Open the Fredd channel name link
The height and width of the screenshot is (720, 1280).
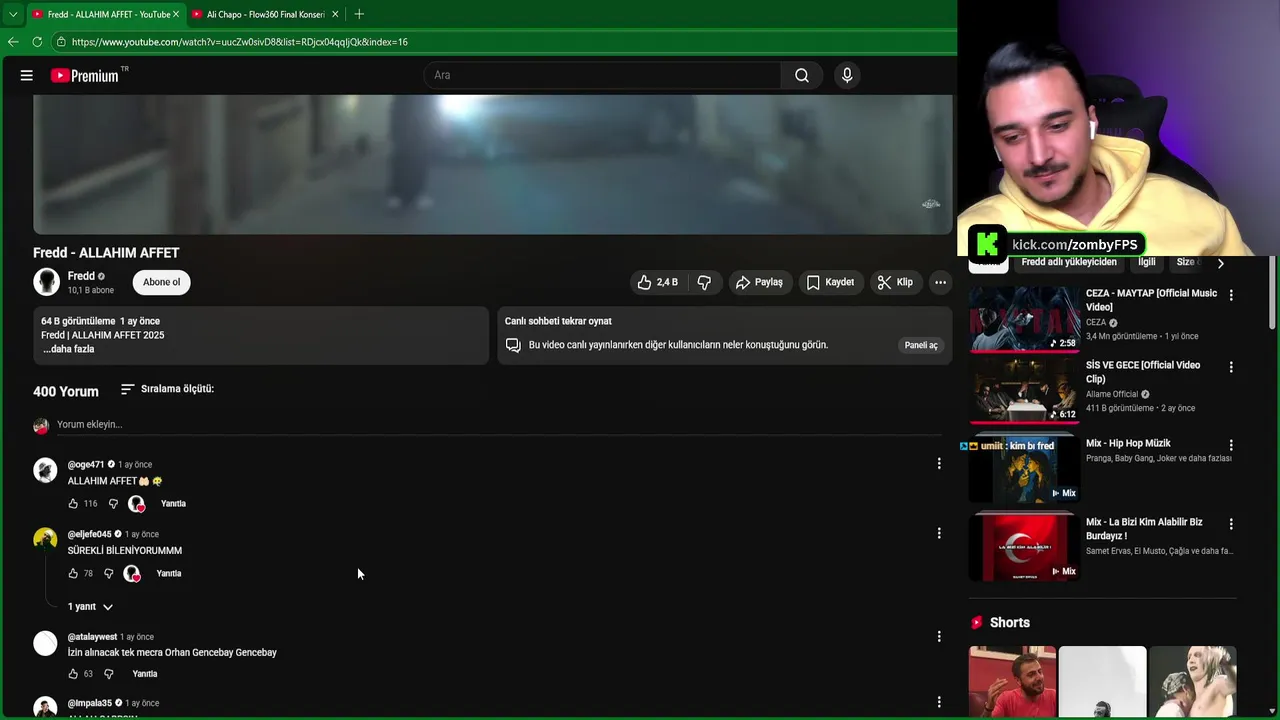pyautogui.click(x=81, y=276)
